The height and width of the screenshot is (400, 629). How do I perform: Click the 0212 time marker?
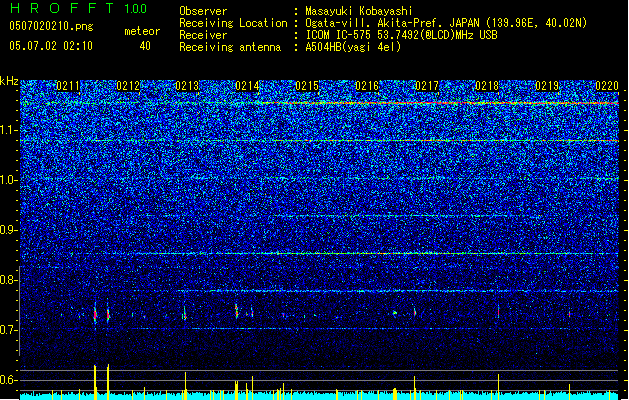pos(128,86)
